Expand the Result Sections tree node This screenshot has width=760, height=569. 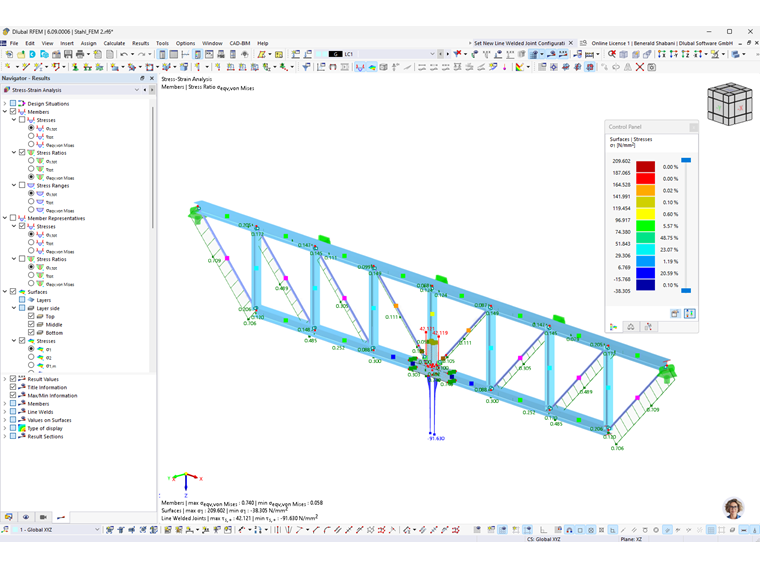coord(5,436)
